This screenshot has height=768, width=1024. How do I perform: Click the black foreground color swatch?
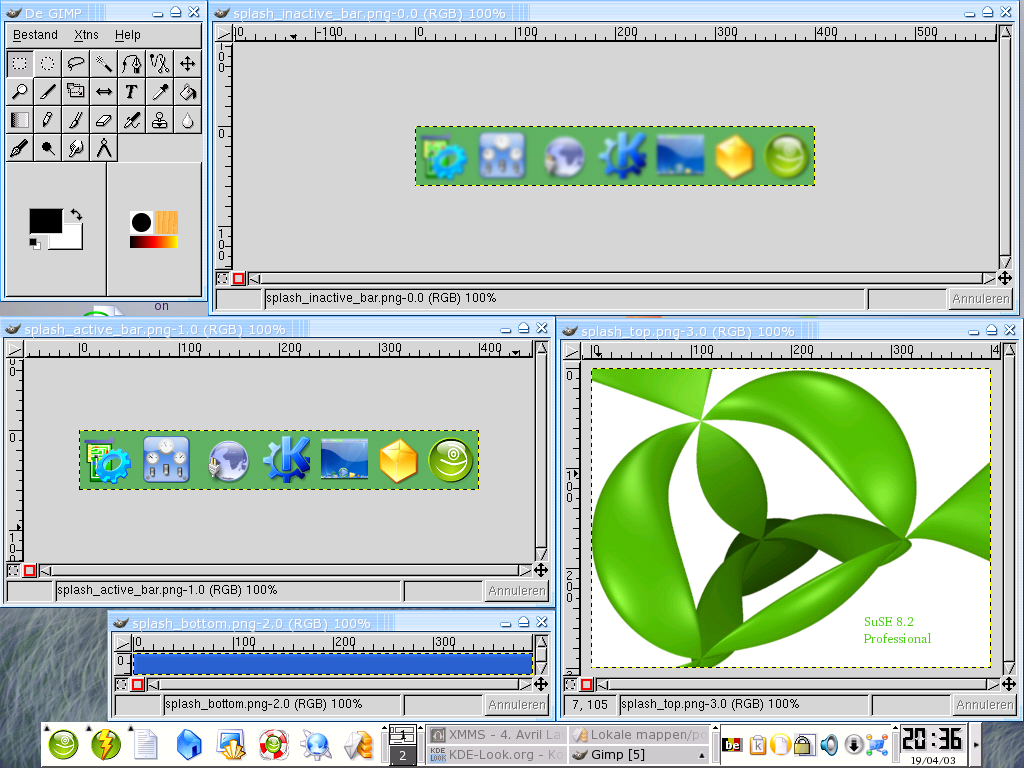pyautogui.click(x=46, y=221)
